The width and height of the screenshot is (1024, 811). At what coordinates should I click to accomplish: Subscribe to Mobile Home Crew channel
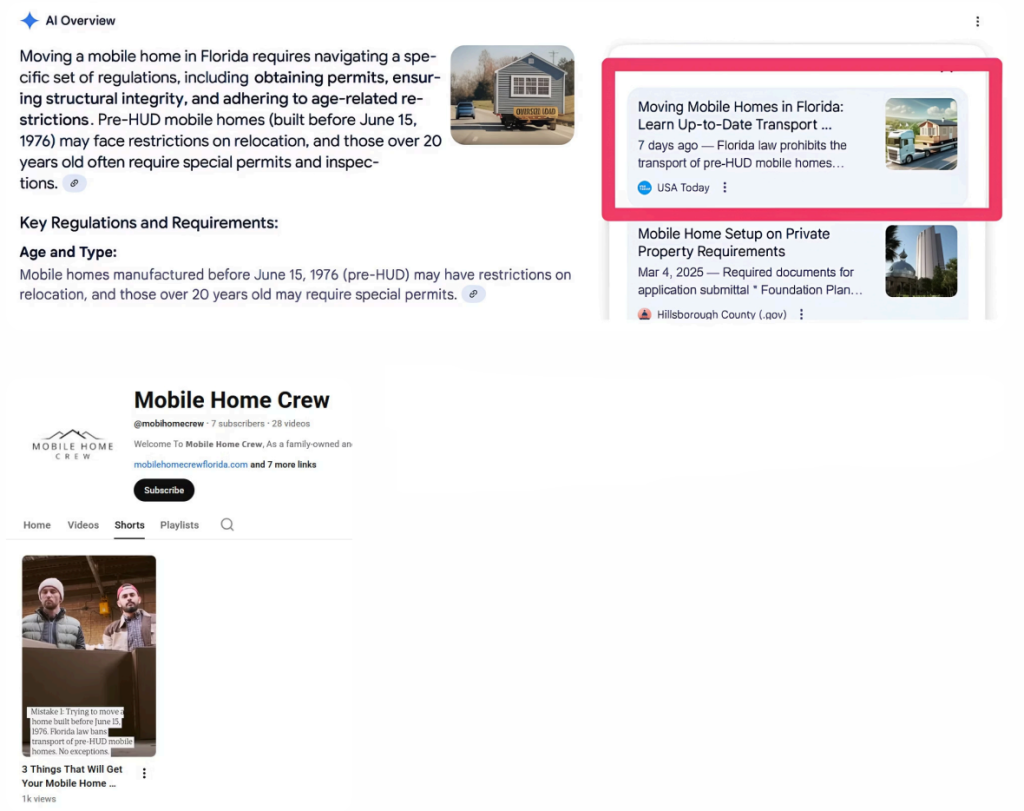pyautogui.click(x=164, y=490)
